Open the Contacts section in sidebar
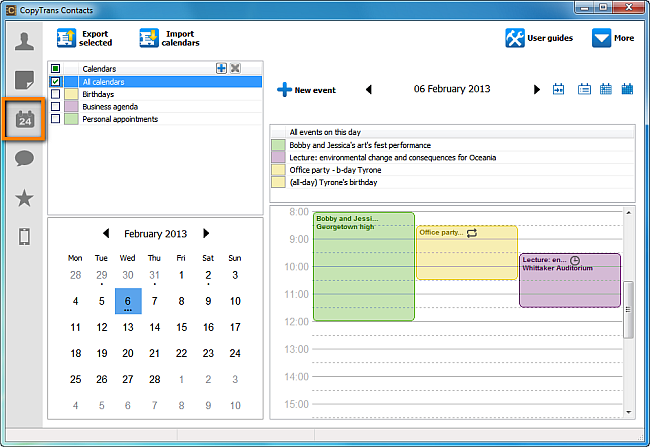Viewport: 650px width, 447px height. 24,42
